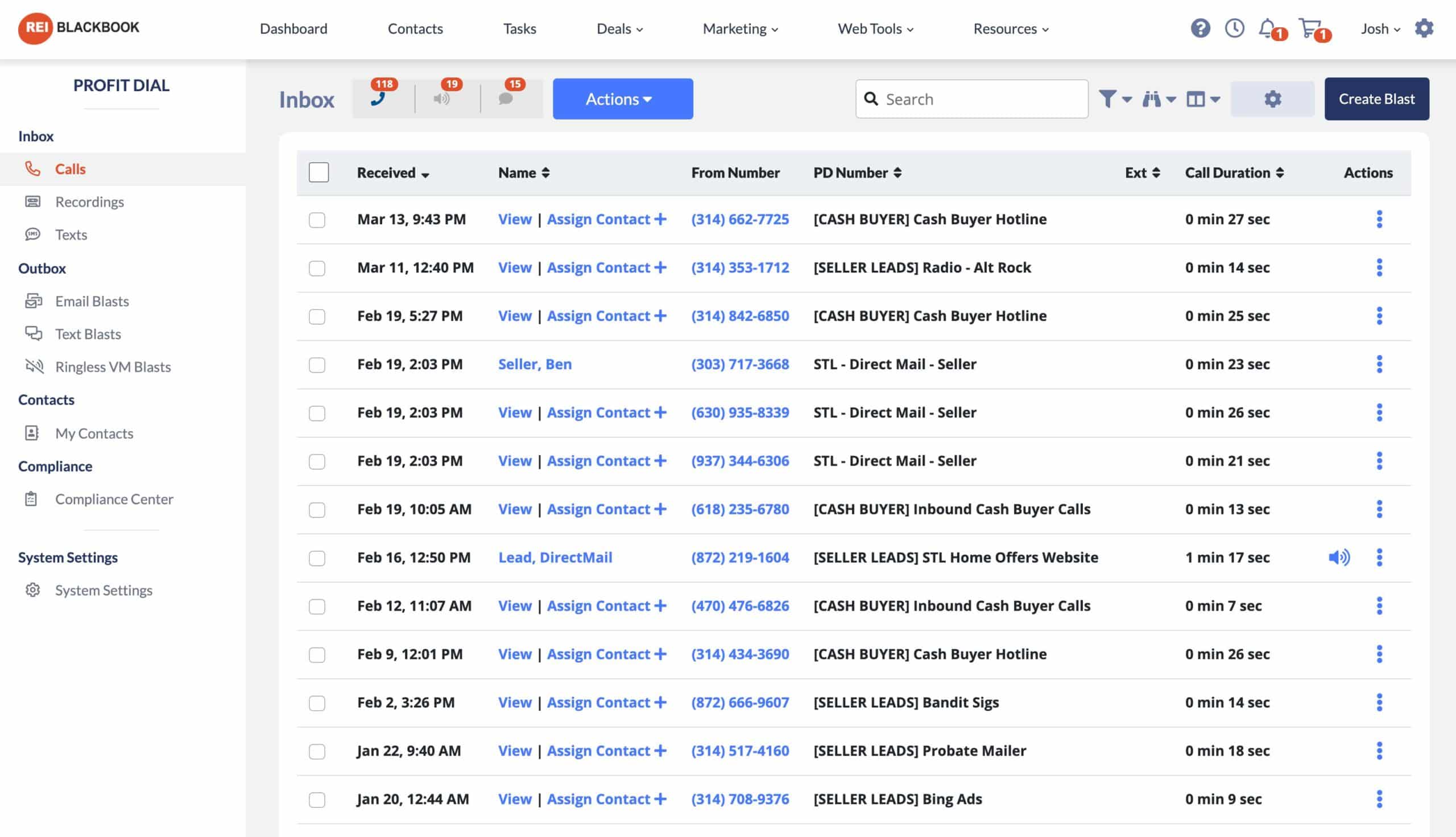Open row actions for Feb 9, 12:01 PM call
Viewport: 1456px width, 837px height.
1379,654
